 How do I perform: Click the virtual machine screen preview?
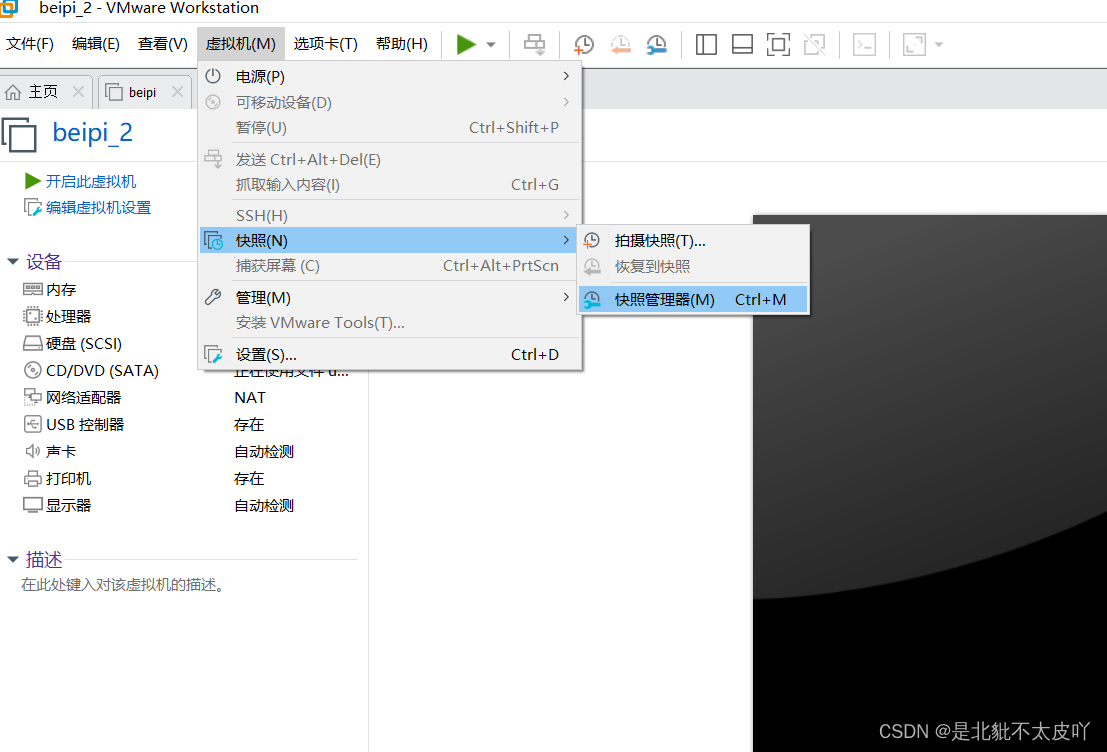pos(930,483)
